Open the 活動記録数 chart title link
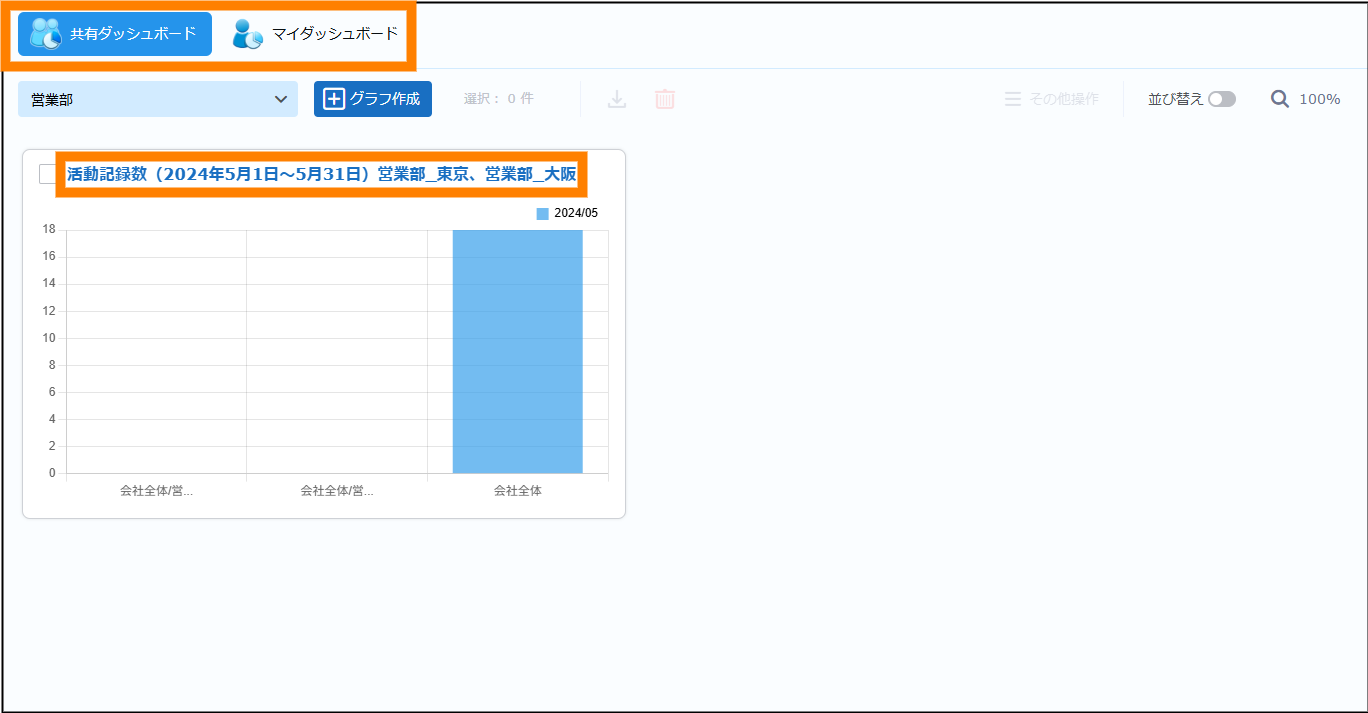This screenshot has width=1368, height=713. coord(321,174)
